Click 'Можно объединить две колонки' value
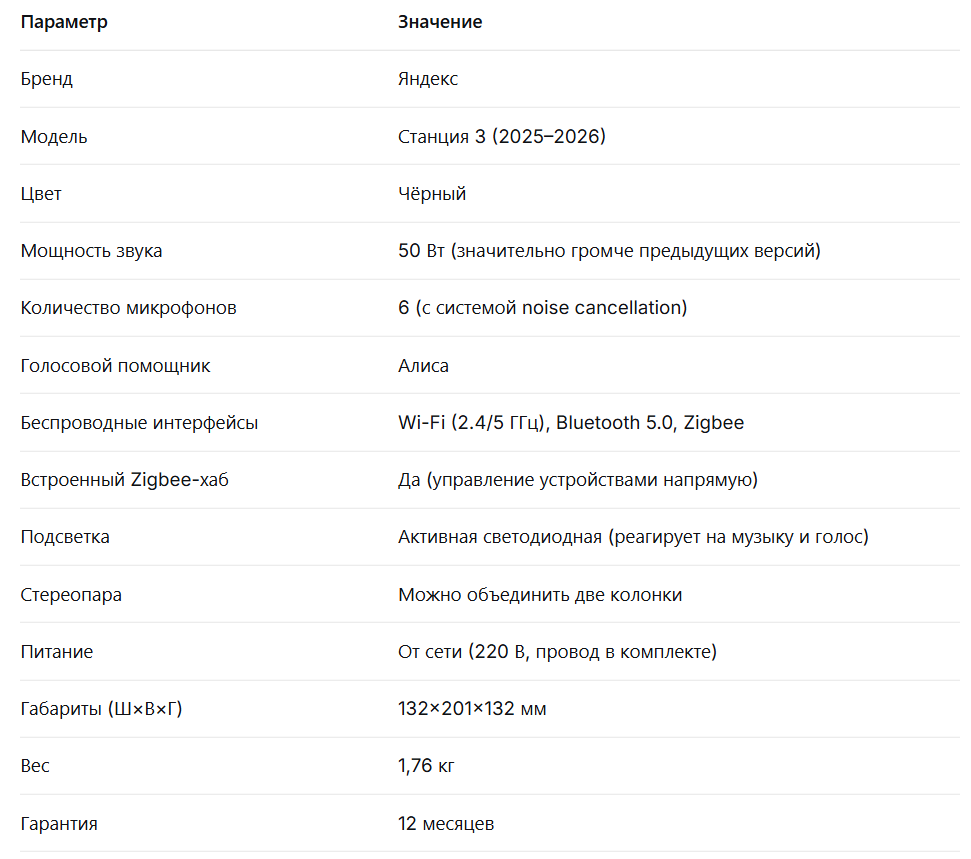The image size is (971, 859). point(540,595)
